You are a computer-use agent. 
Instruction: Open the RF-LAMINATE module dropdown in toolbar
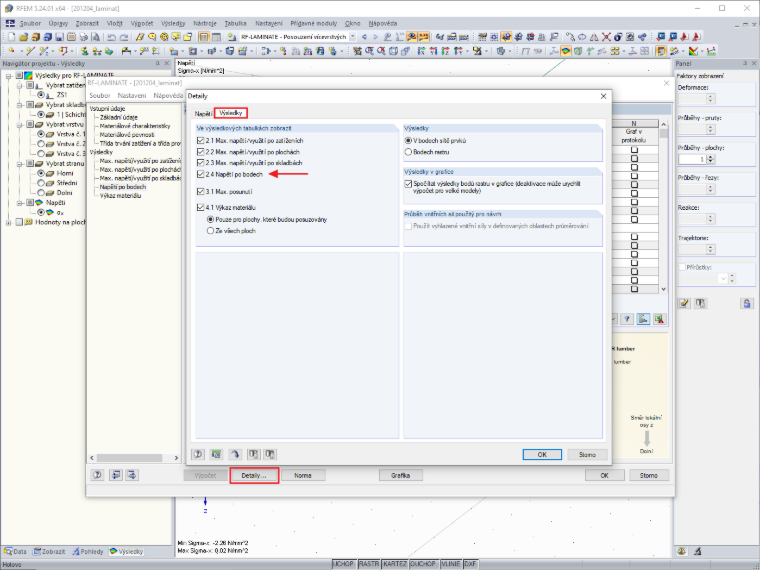click(x=352, y=37)
